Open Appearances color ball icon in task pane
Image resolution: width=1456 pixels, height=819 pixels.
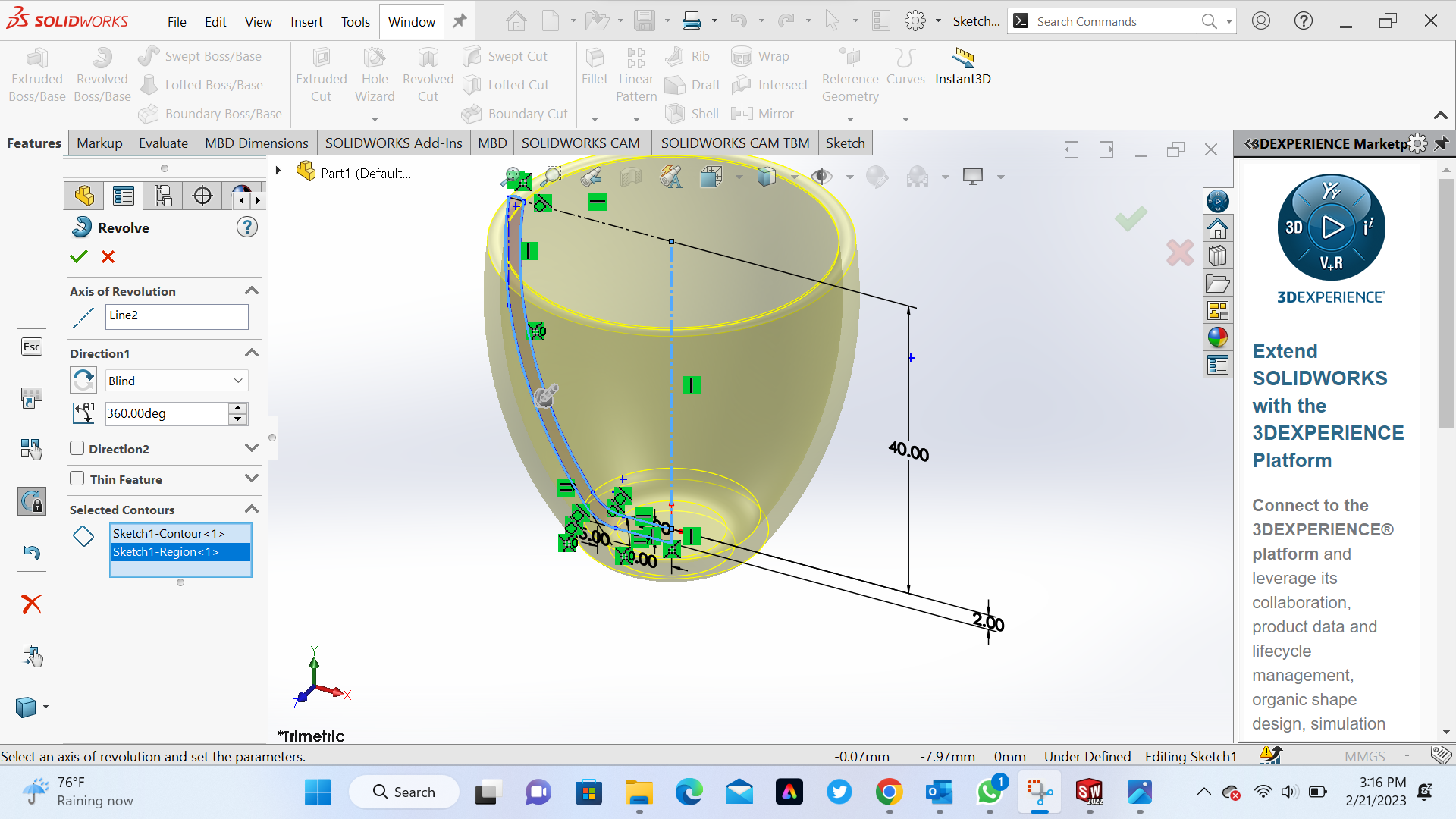click(x=1218, y=337)
